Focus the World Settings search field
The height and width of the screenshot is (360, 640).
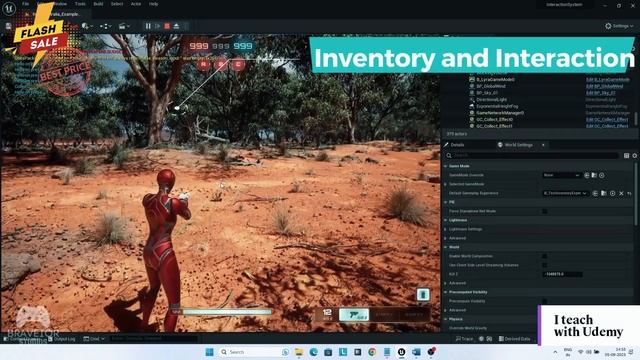tap(533, 156)
